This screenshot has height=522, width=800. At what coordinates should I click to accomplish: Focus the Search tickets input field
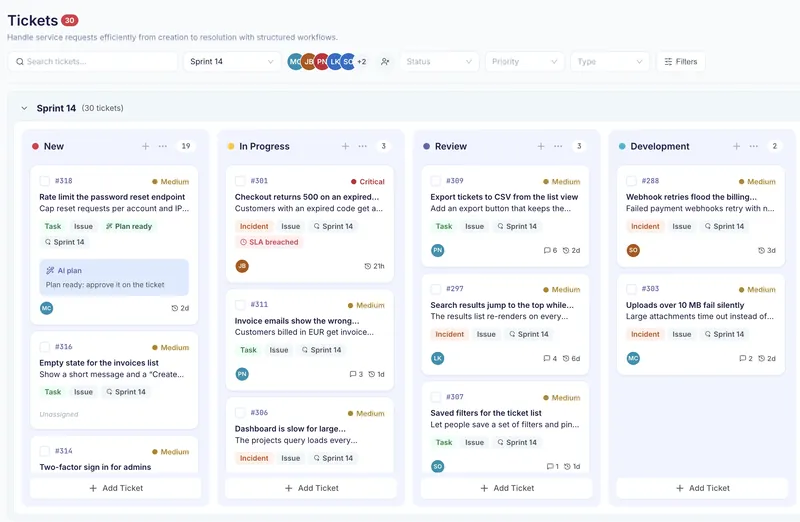click(x=93, y=62)
